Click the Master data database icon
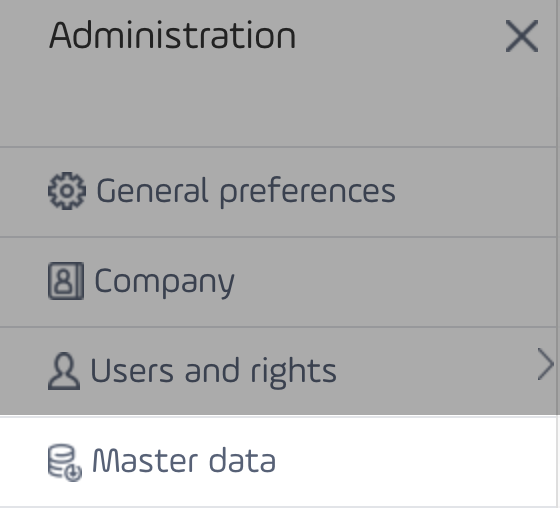This screenshot has height=508, width=560. point(65,463)
